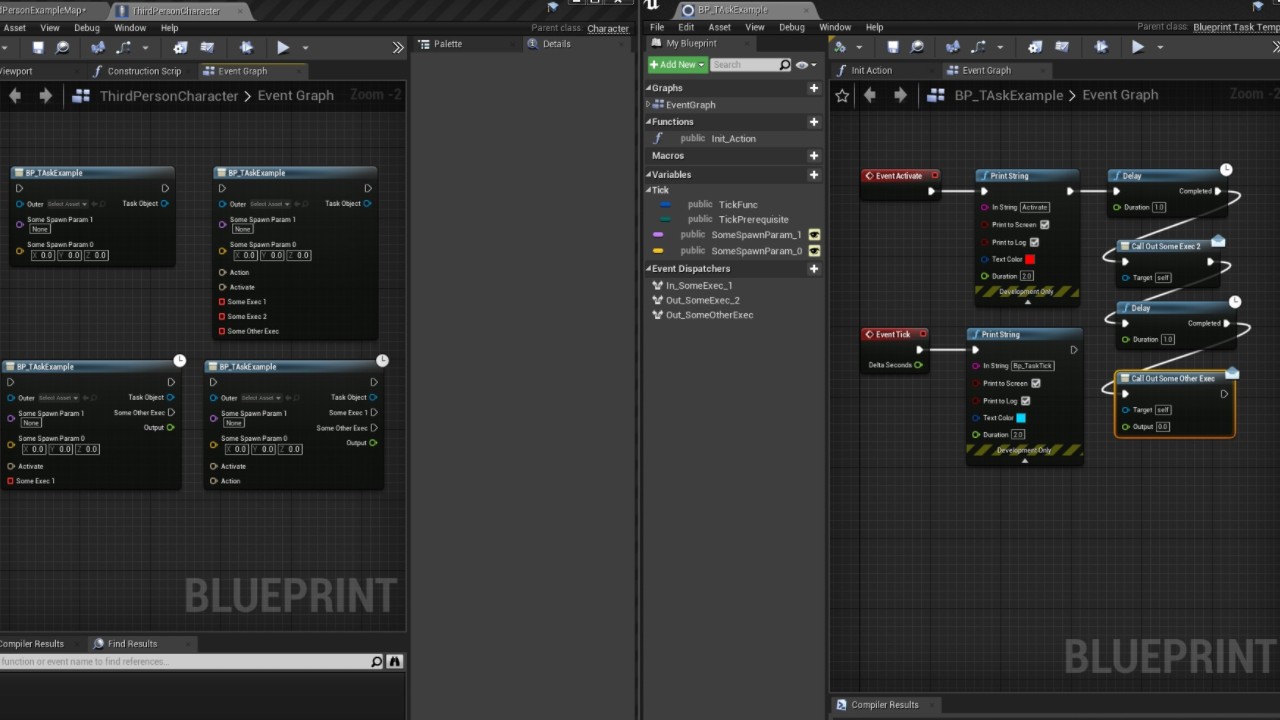Open the Add New dropdown in My Blueprint
This screenshot has height=720, width=1280.
click(x=677, y=65)
